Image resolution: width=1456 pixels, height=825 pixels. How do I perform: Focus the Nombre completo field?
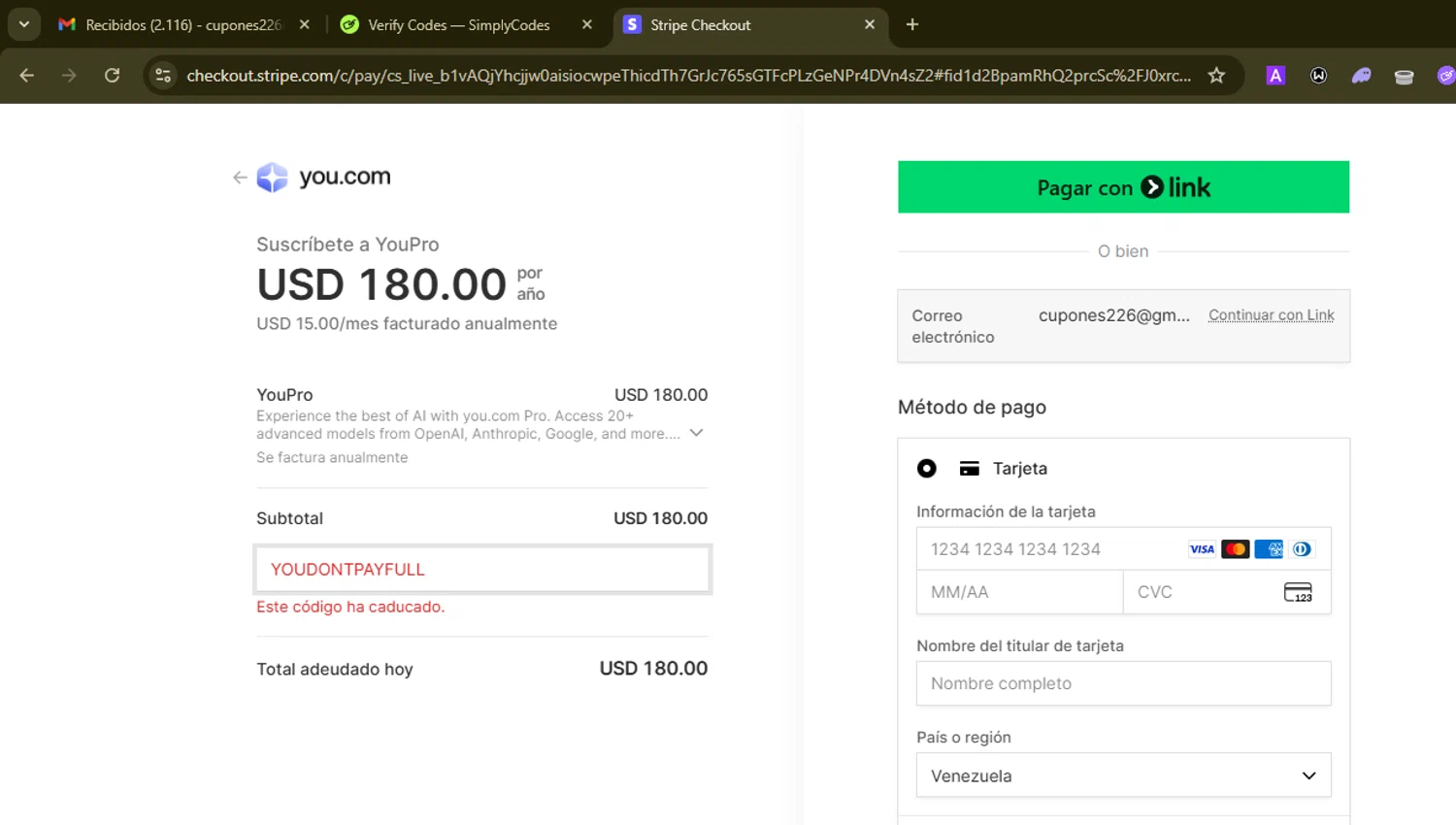(x=1123, y=683)
